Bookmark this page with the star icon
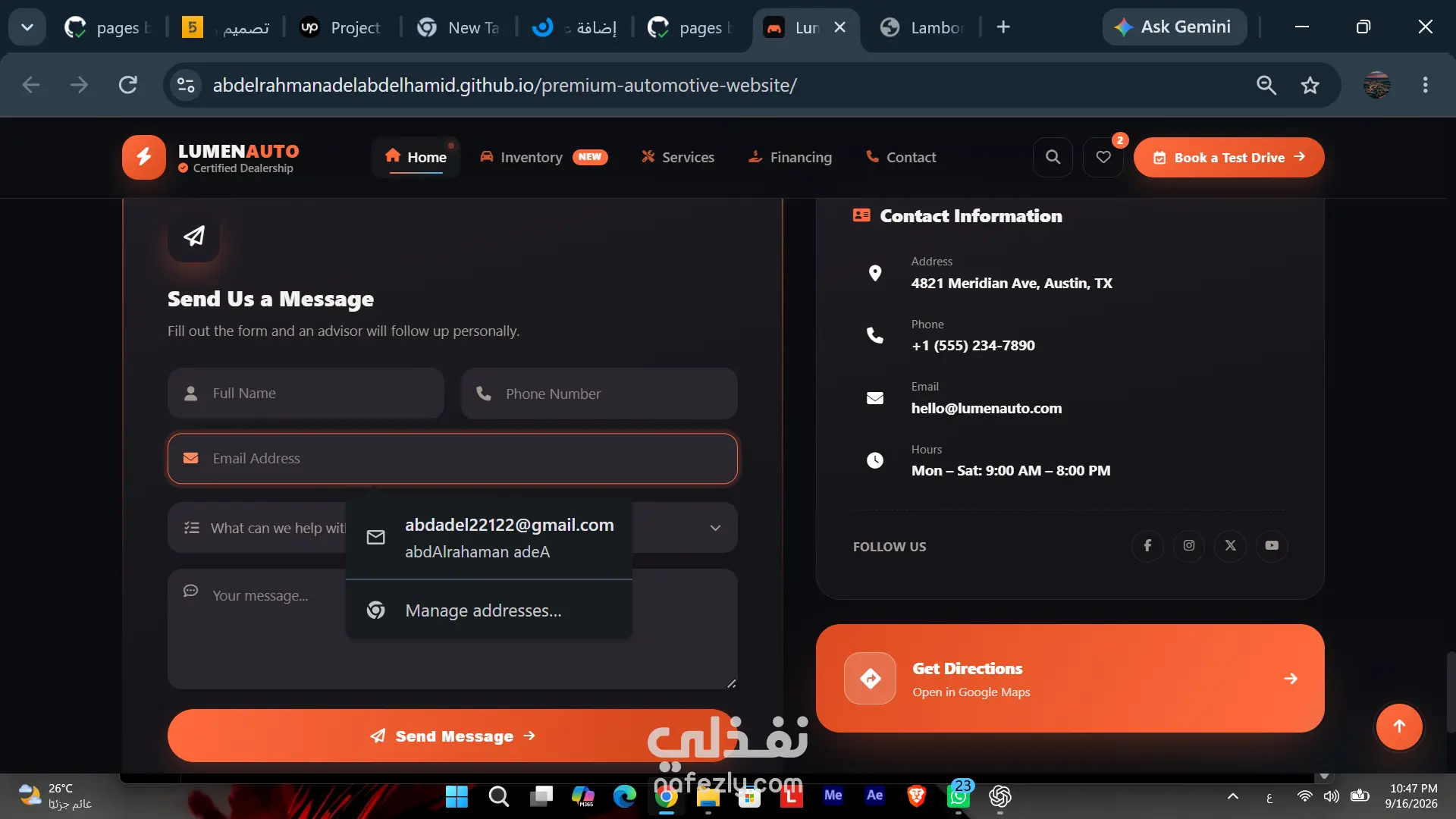Image resolution: width=1456 pixels, height=819 pixels. tap(1310, 85)
